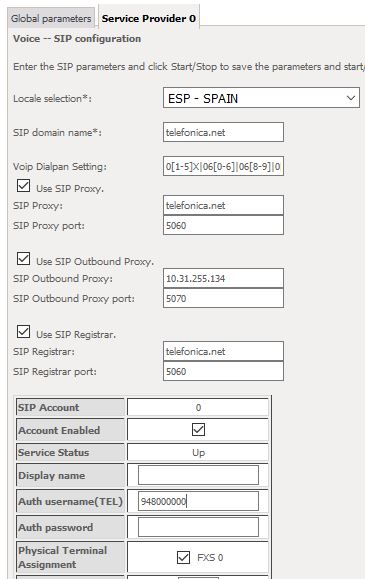Click the Voip Dialpan Setting field
Viewport: 365px width, 579px height.
pyautogui.click(x=223, y=166)
